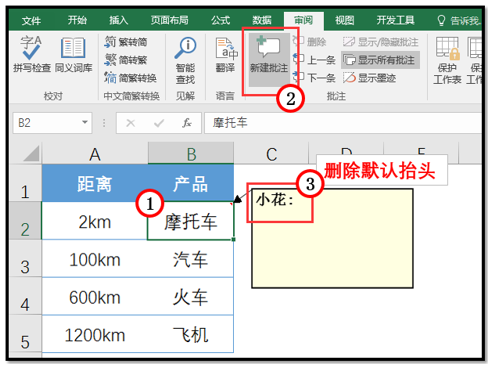
Task: Toggle 显示墨迹 ink display
Action: point(369,78)
